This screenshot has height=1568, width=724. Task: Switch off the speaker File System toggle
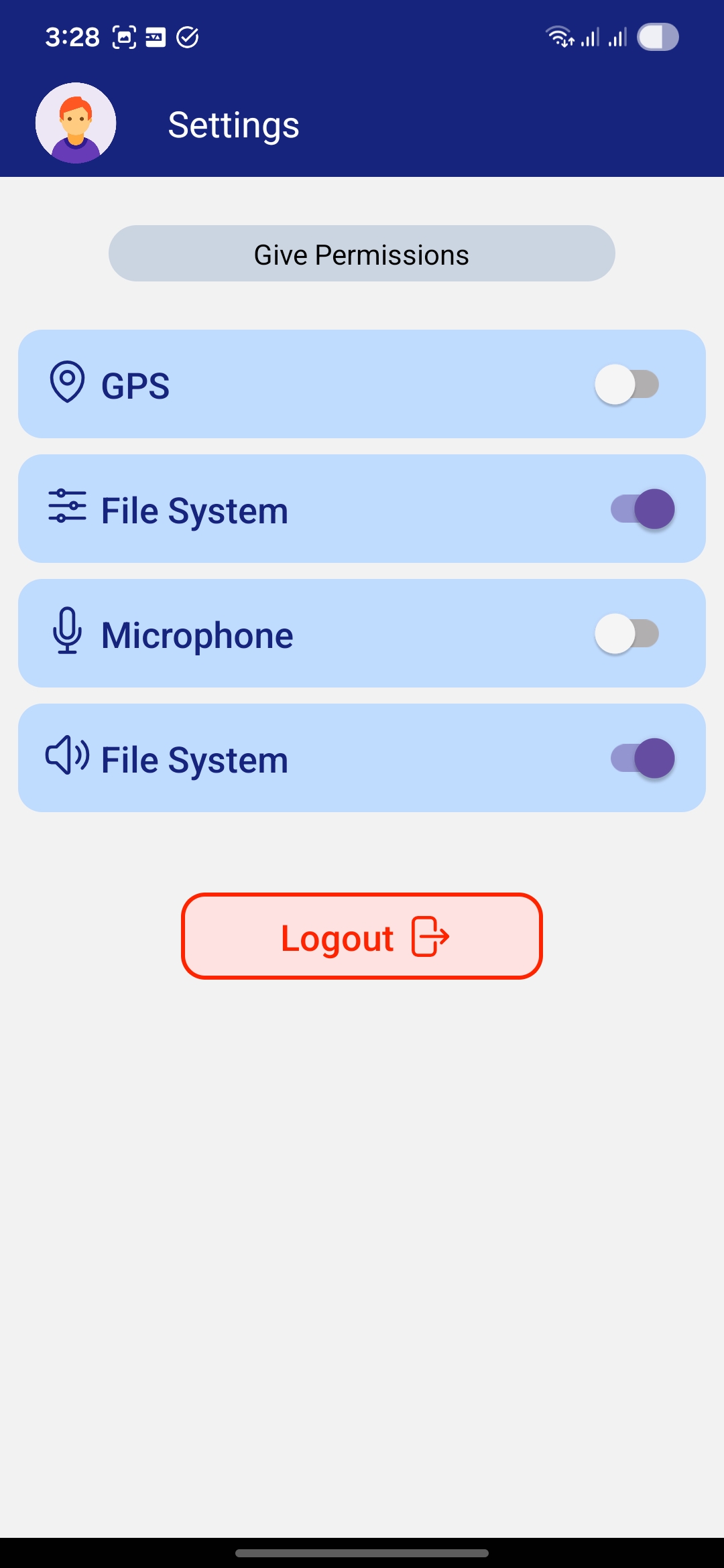point(642,759)
